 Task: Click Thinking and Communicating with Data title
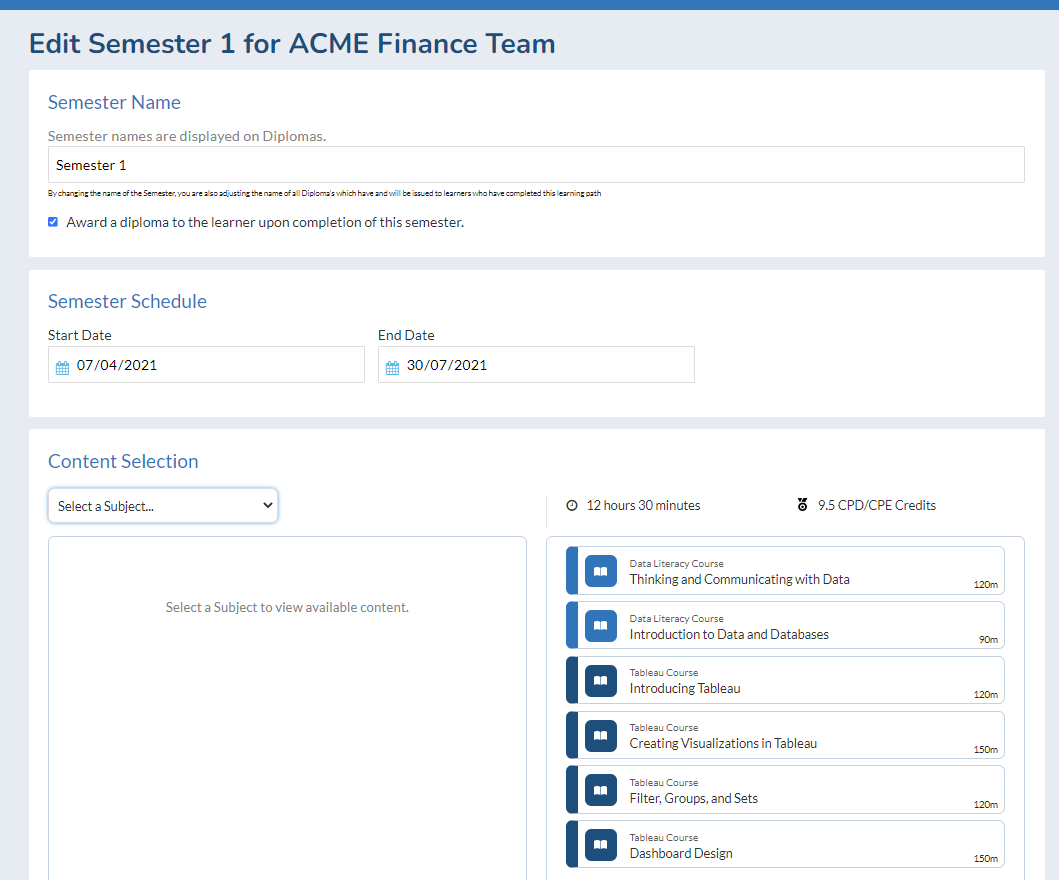tap(739, 579)
